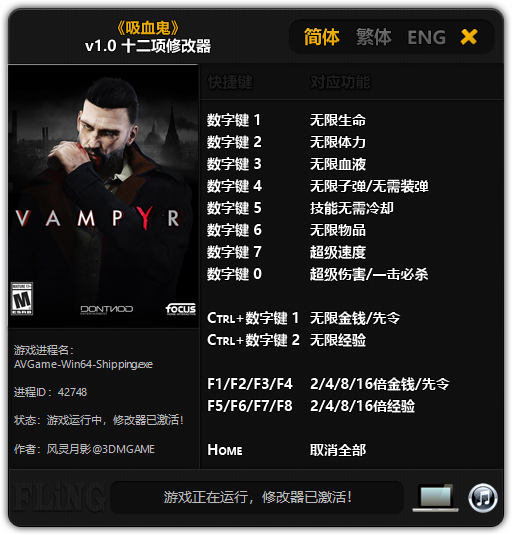Click 取消全部 to disable all cheats
Image resolution: width=512 pixels, height=535 pixels.
pos(337,450)
